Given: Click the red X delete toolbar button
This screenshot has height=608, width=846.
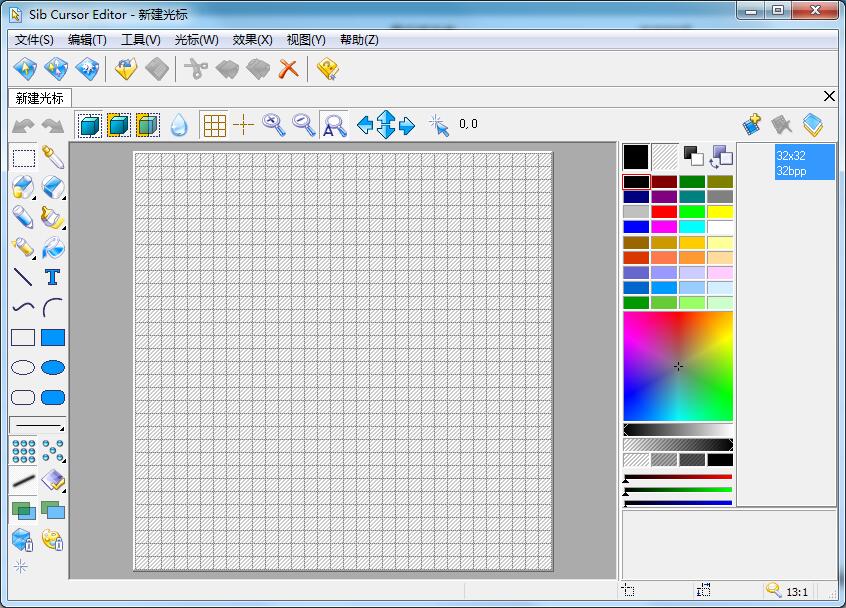Looking at the screenshot, I should [287, 68].
